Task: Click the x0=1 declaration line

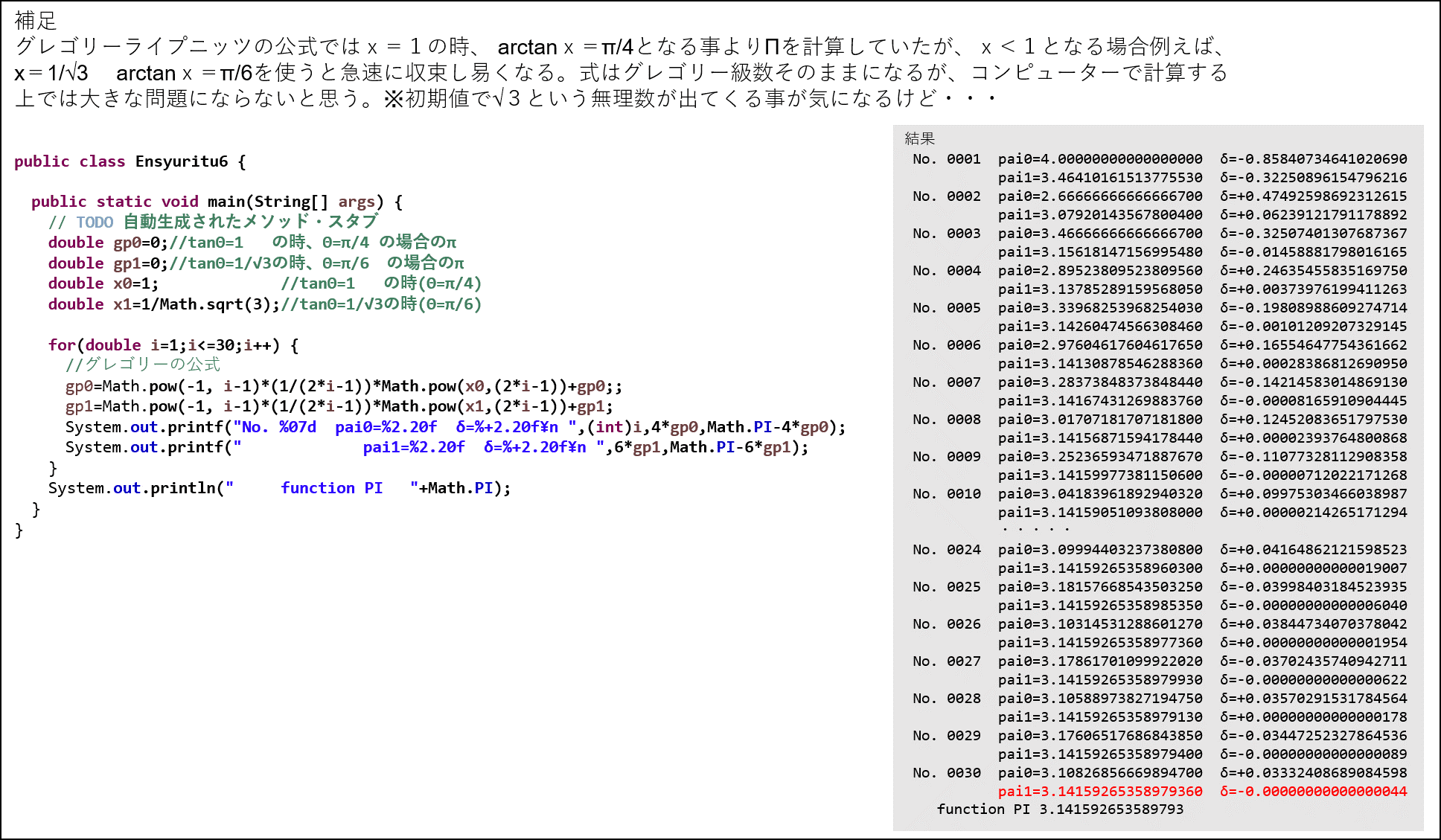Action: tap(103, 283)
